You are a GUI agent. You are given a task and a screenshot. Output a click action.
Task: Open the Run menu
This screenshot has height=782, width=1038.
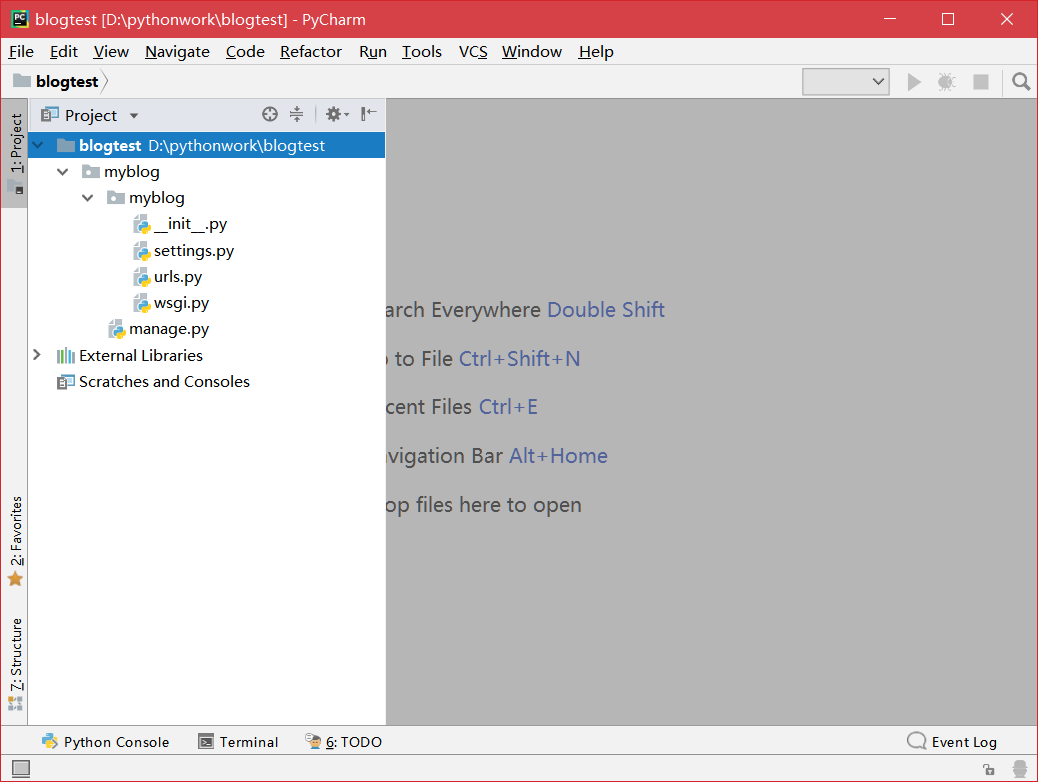click(373, 52)
